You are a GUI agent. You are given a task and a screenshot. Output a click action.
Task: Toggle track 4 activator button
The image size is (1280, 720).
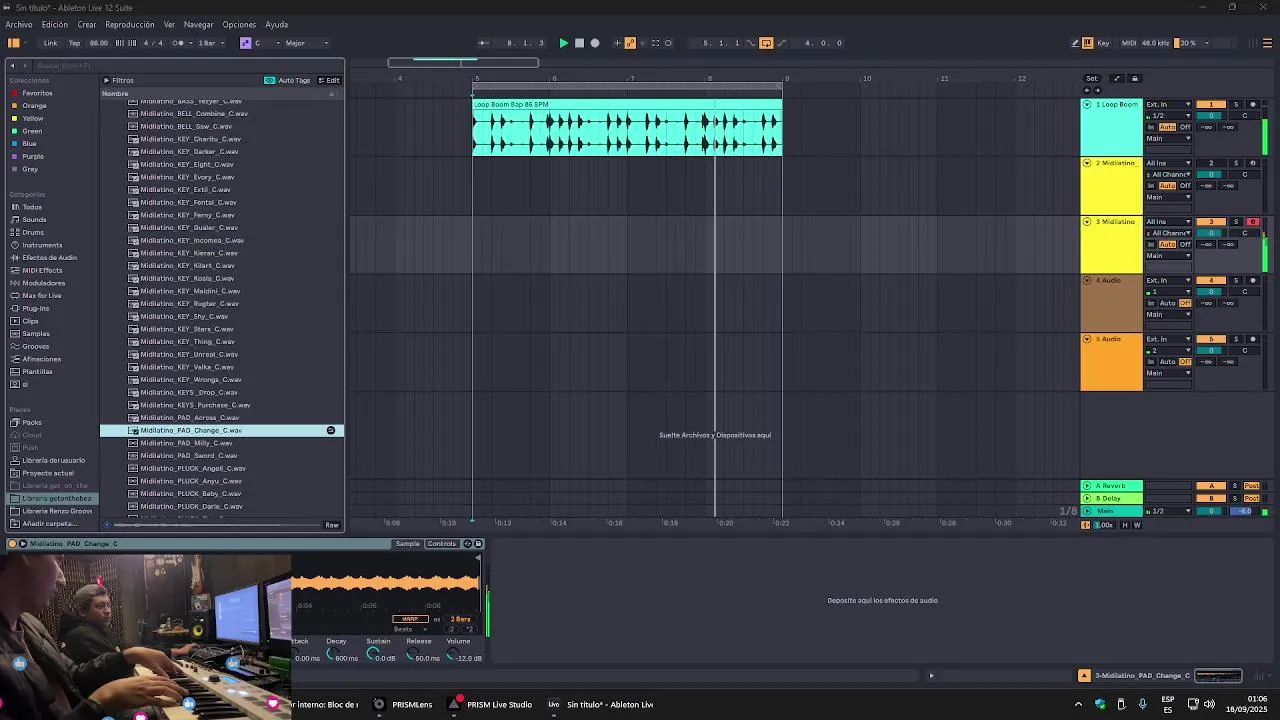tap(1211, 280)
